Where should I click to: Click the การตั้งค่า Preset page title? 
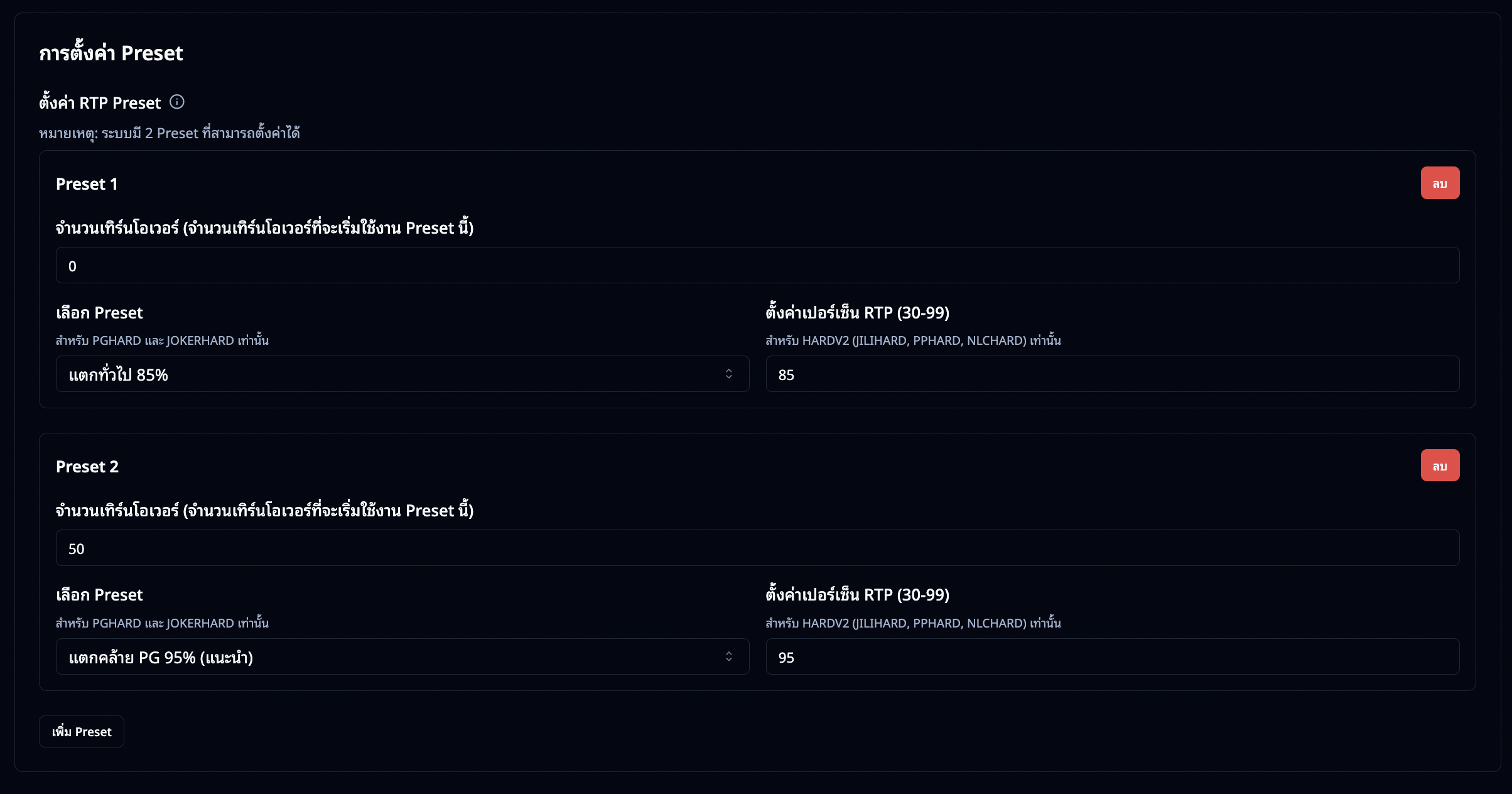[x=111, y=53]
